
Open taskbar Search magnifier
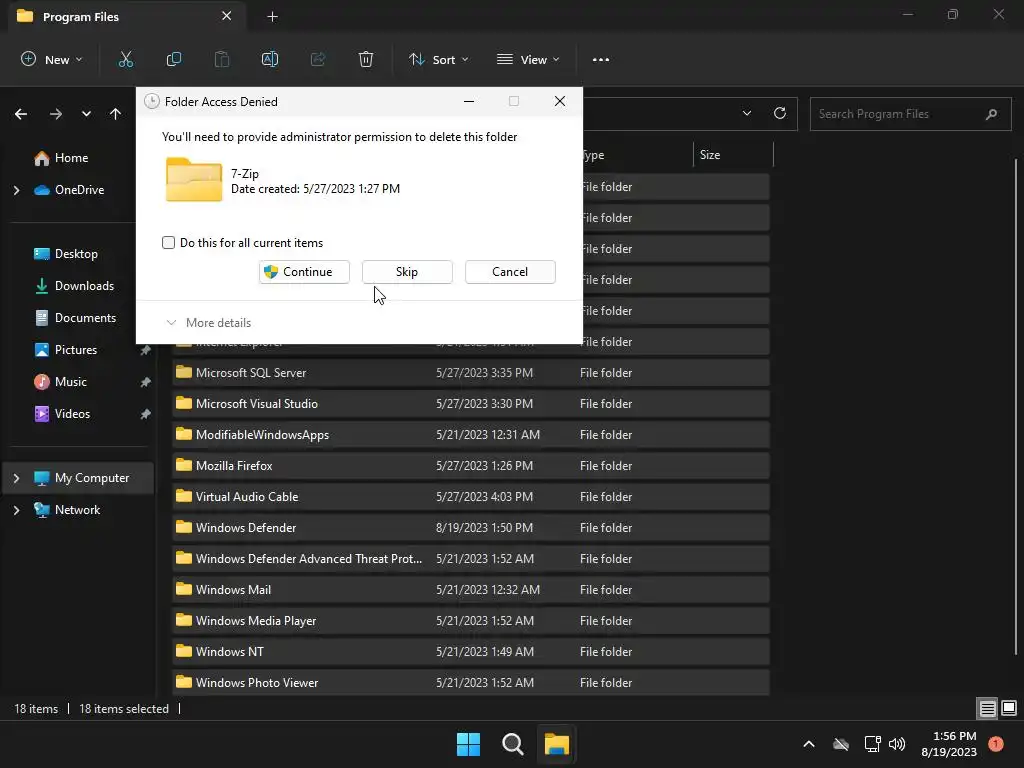[513, 744]
